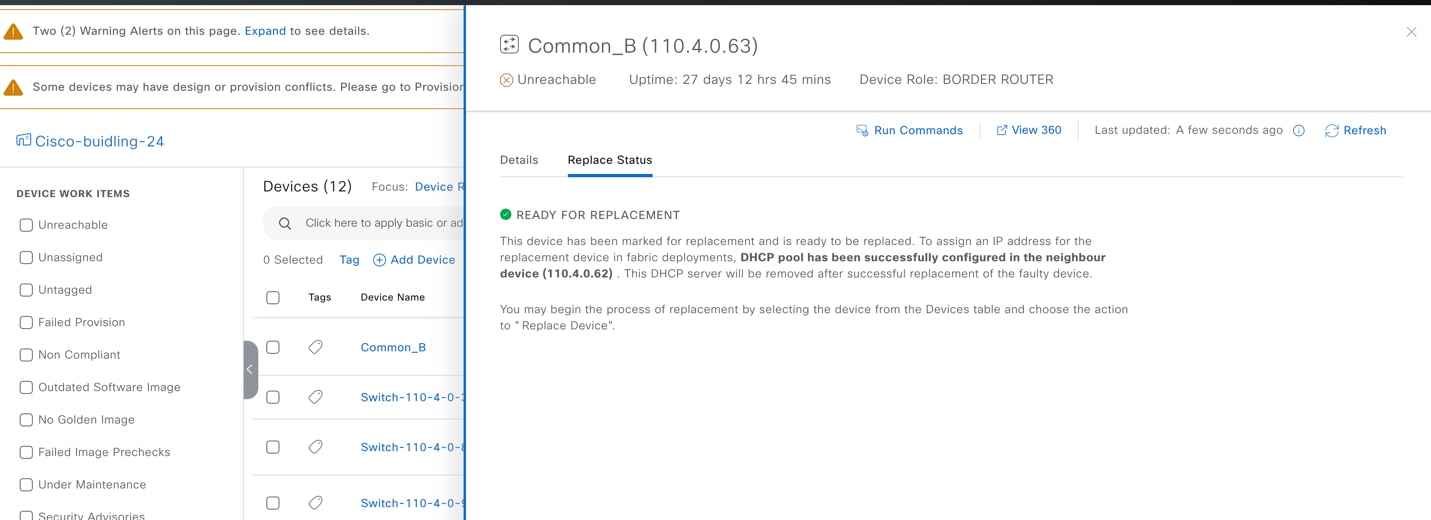Check the Unassigned filter checkbox

(x=26, y=257)
